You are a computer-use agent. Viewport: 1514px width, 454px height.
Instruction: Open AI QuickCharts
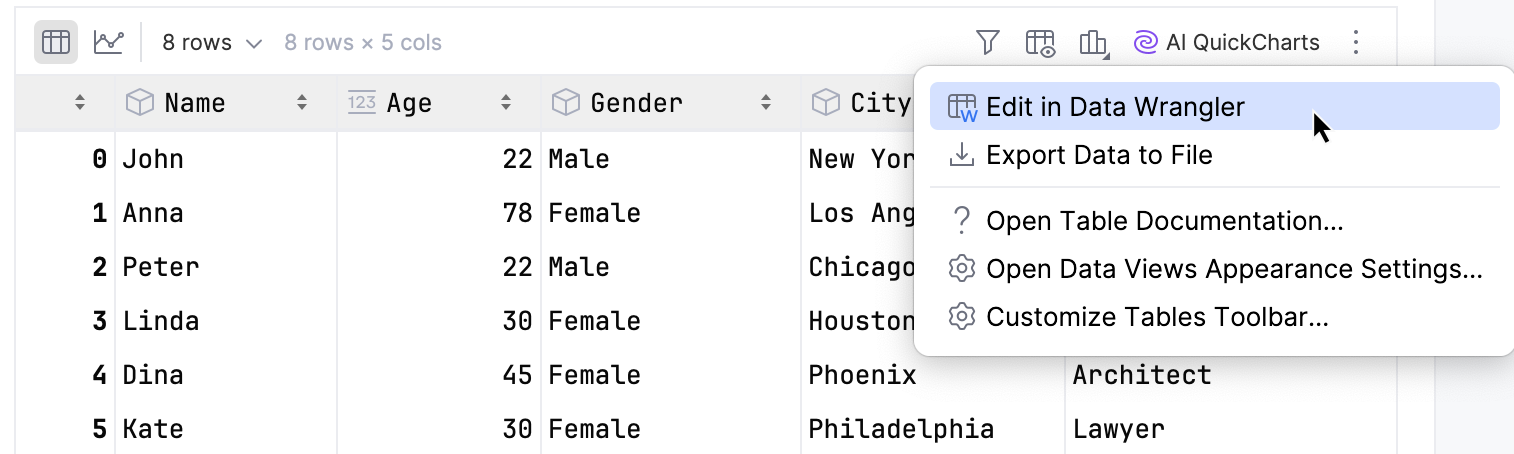(1226, 42)
